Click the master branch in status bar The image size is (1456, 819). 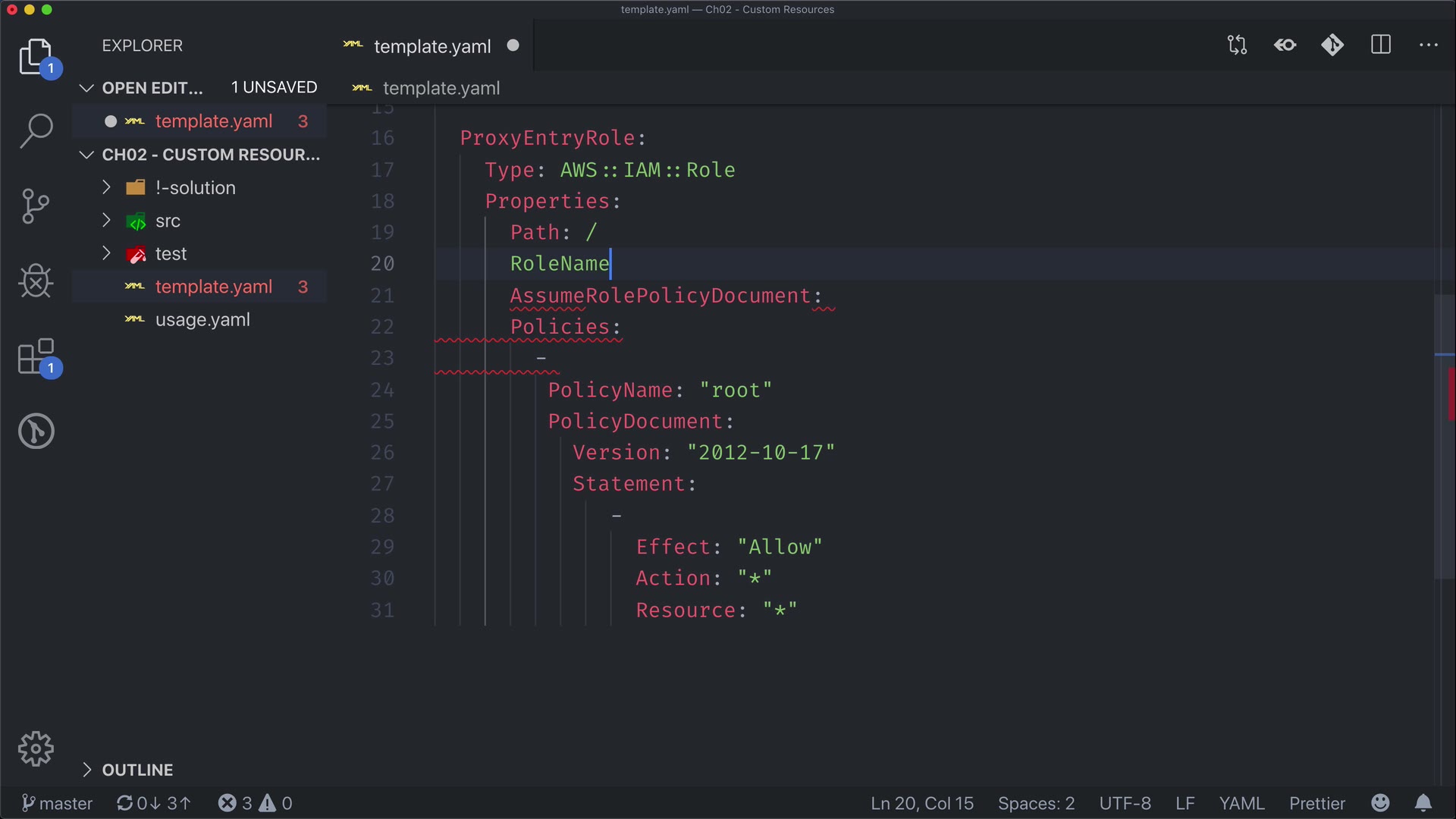point(57,803)
